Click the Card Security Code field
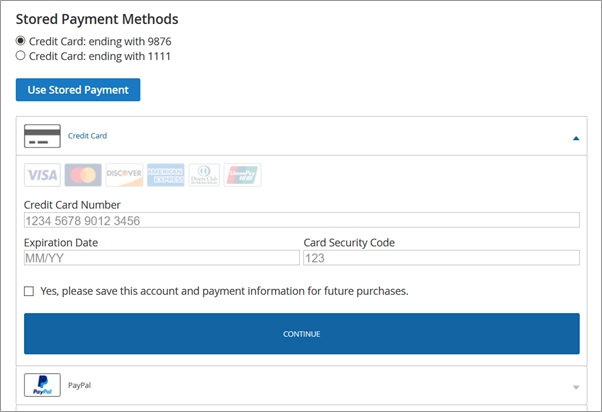 [x=441, y=258]
